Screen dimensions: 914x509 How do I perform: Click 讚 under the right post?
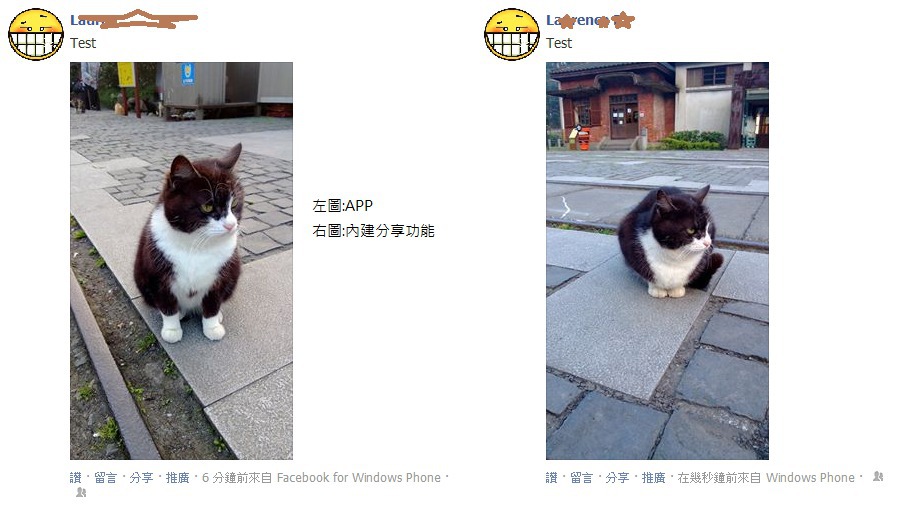(x=551, y=478)
